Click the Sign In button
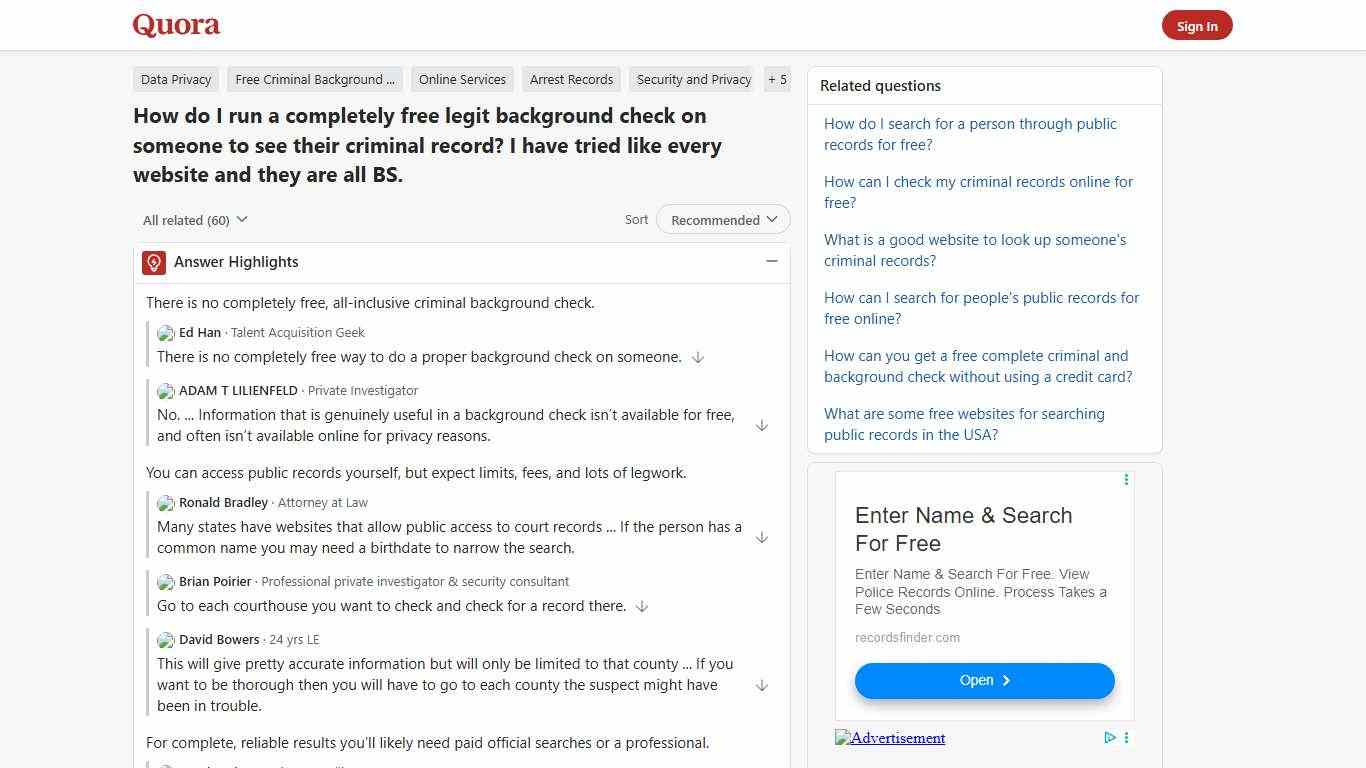Viewport: 1366px width, 768px height. pyautogui.click(x=1197, y=25)
